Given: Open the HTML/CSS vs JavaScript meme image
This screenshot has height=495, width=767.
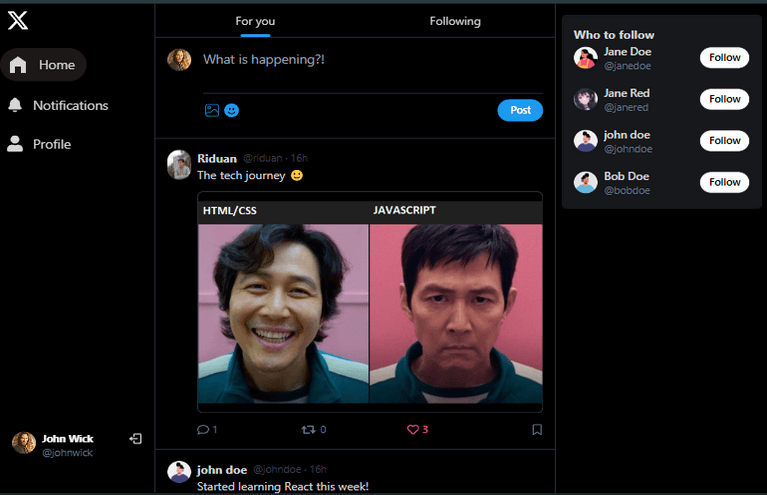Looking at the screenshot, I should pos(370,302).
